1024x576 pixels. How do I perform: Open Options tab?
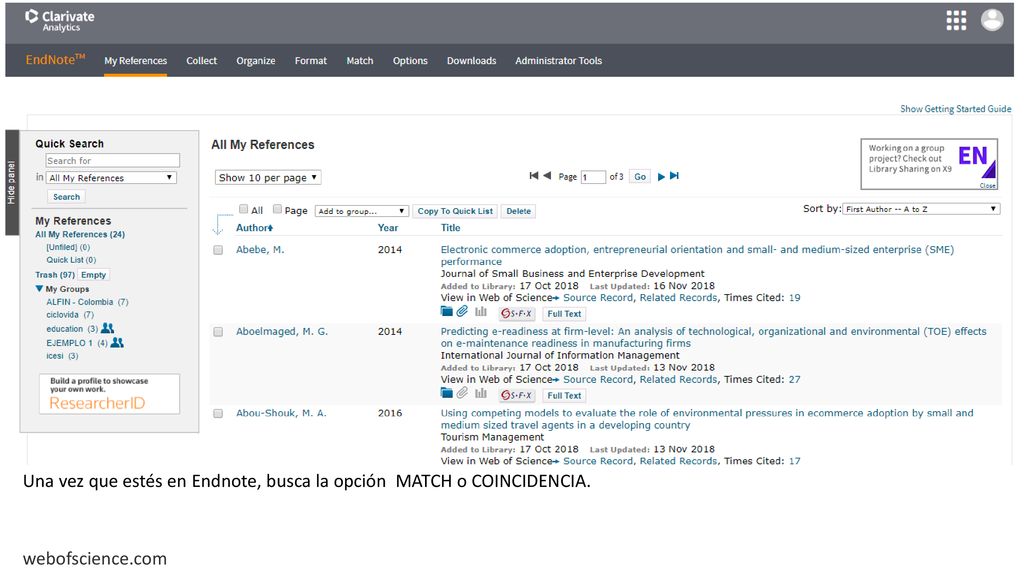point(410,61)
